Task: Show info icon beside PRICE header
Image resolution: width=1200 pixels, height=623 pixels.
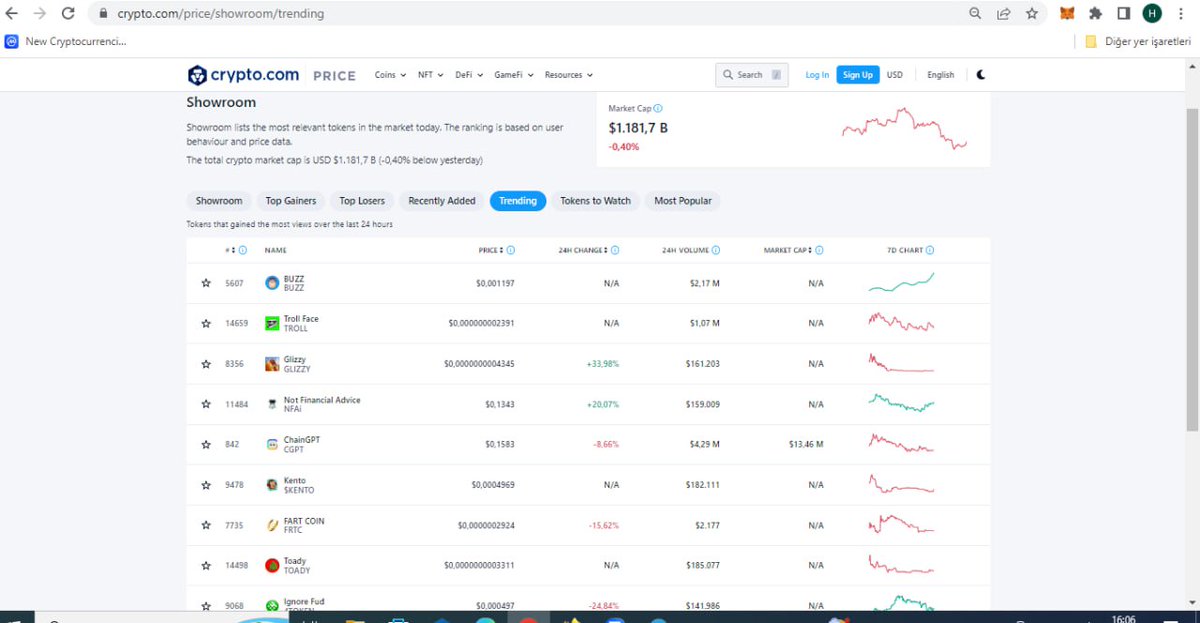Action: coord(510,250)
